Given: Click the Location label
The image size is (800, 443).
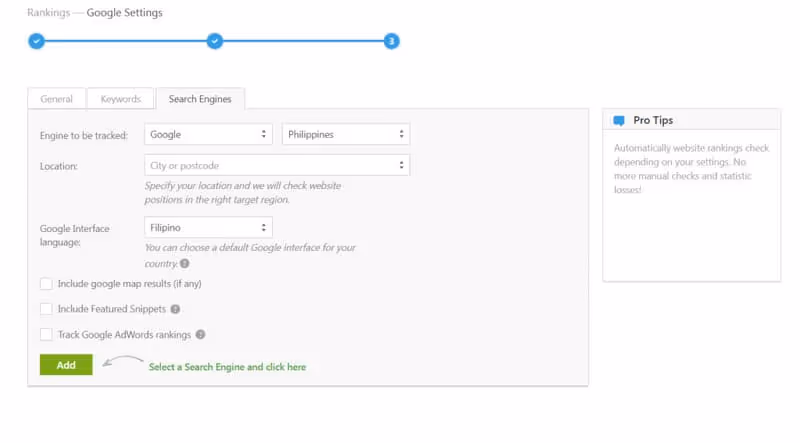Looking at the screenshot, I should point(59,166).
